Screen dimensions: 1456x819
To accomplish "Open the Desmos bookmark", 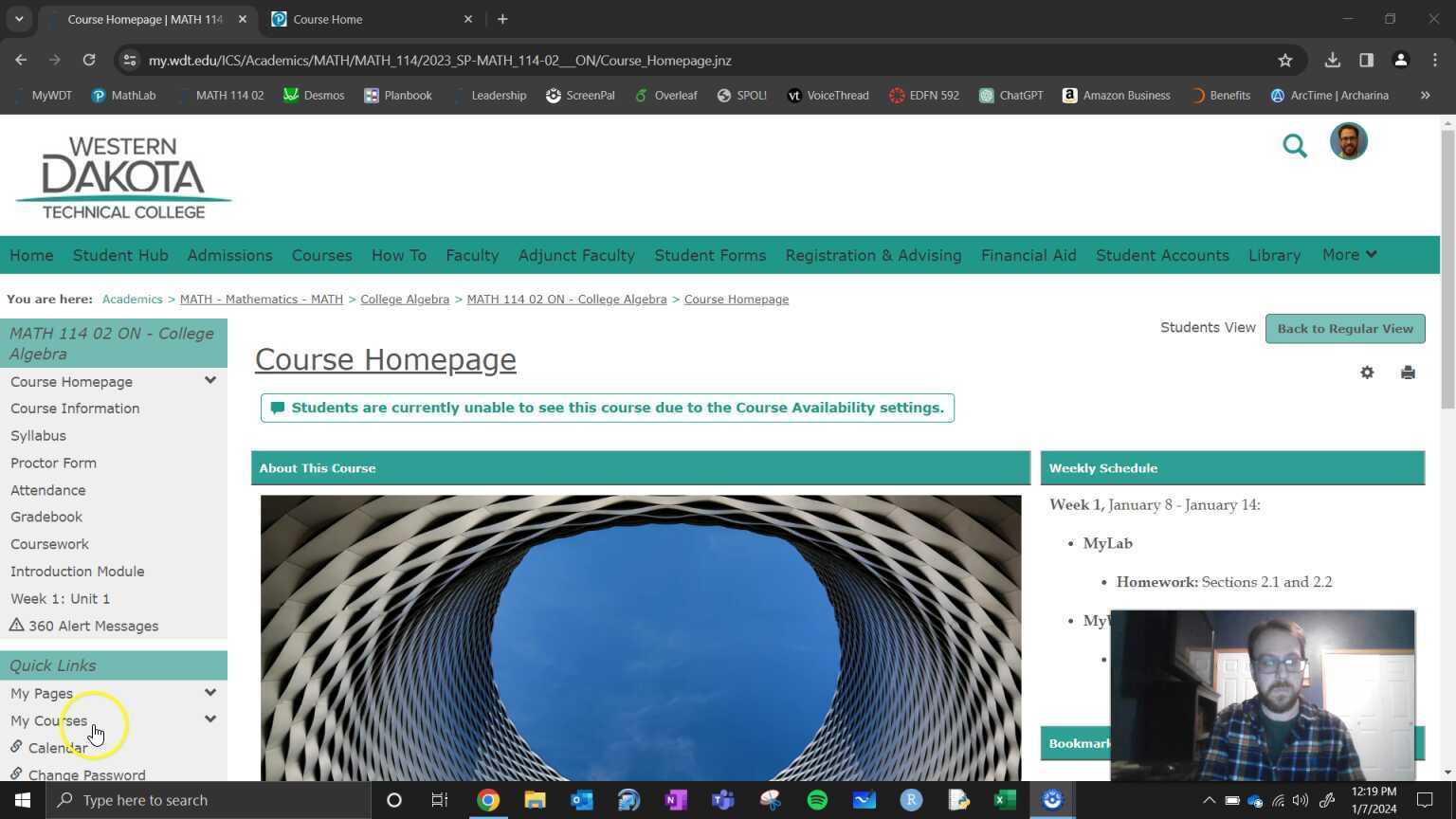I will point(314,96).
